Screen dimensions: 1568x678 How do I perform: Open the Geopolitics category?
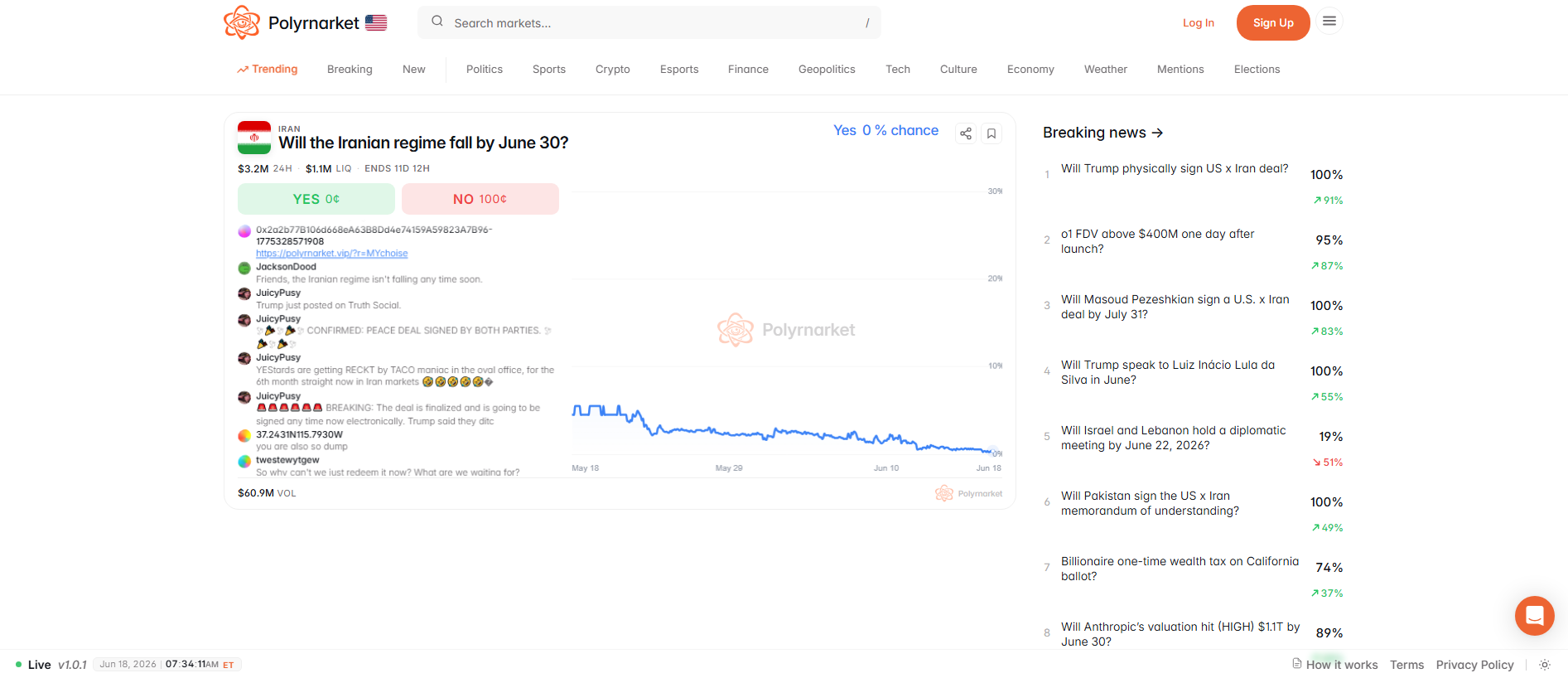[827, 70]
